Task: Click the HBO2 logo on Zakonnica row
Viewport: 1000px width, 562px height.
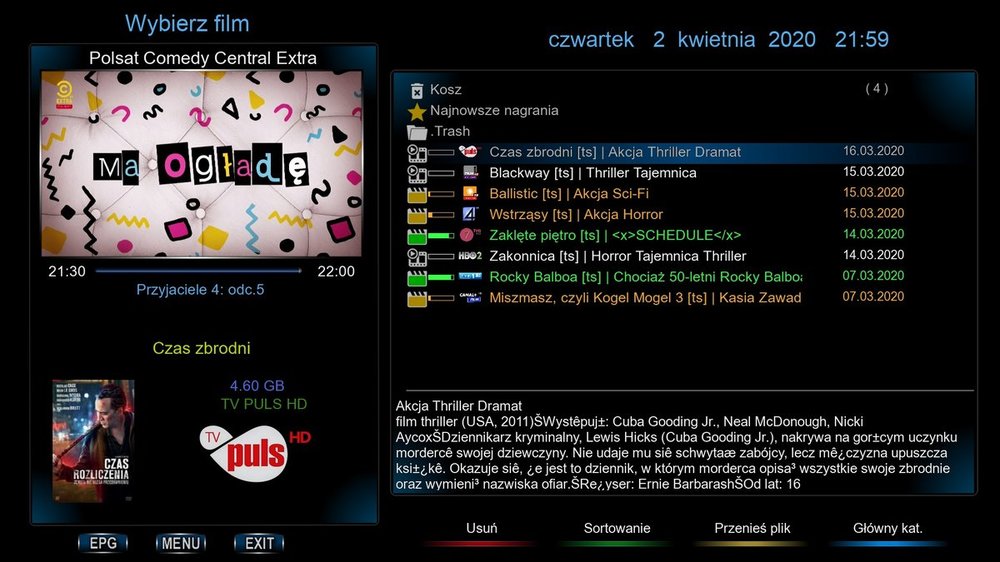Action: point(470,256)
